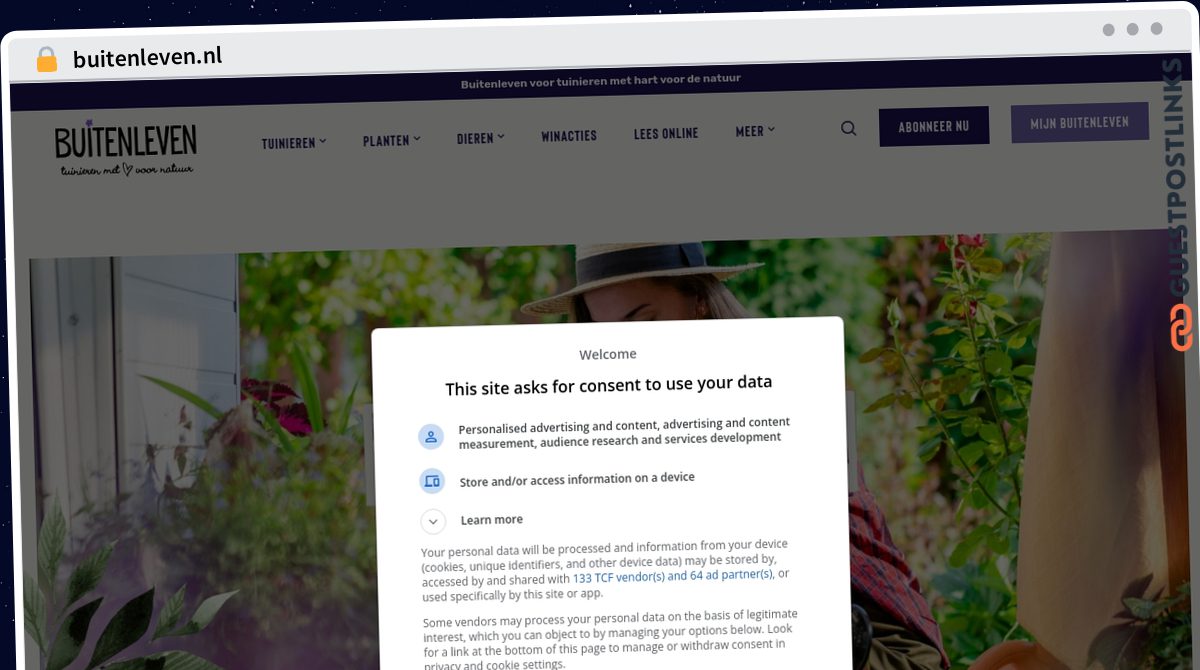Click the orange padlock icon
Viewport: 1200px width, 670px height.
coord(46,59)
